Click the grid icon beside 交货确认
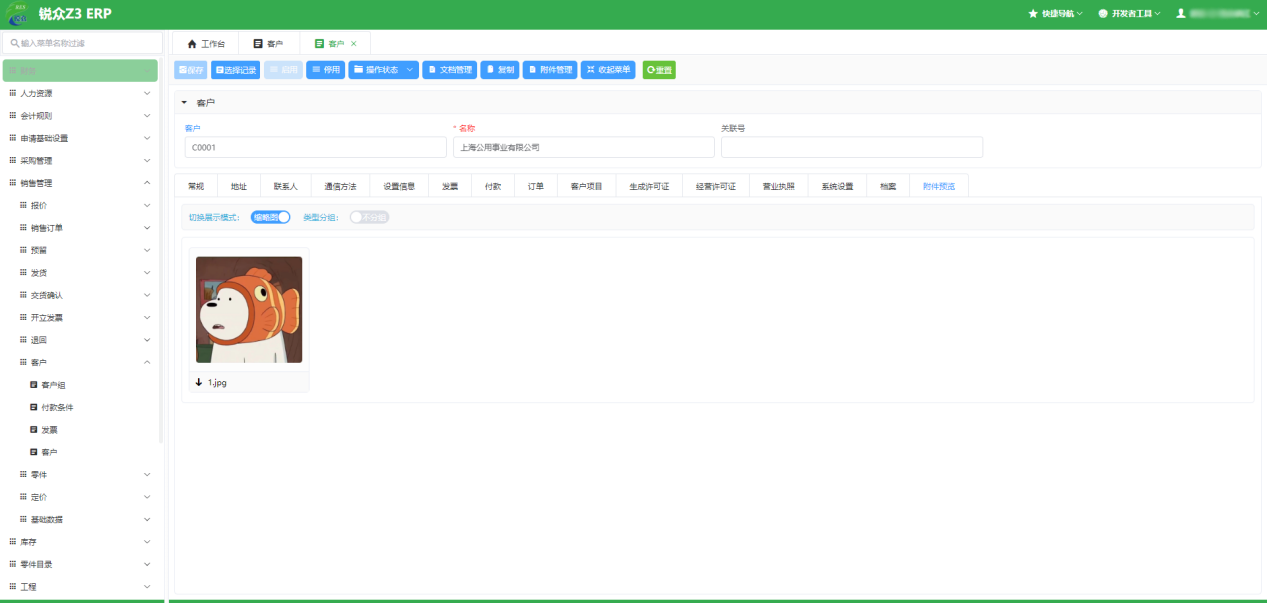Viewport: 1267px width, 603px height. click(23, 295)
